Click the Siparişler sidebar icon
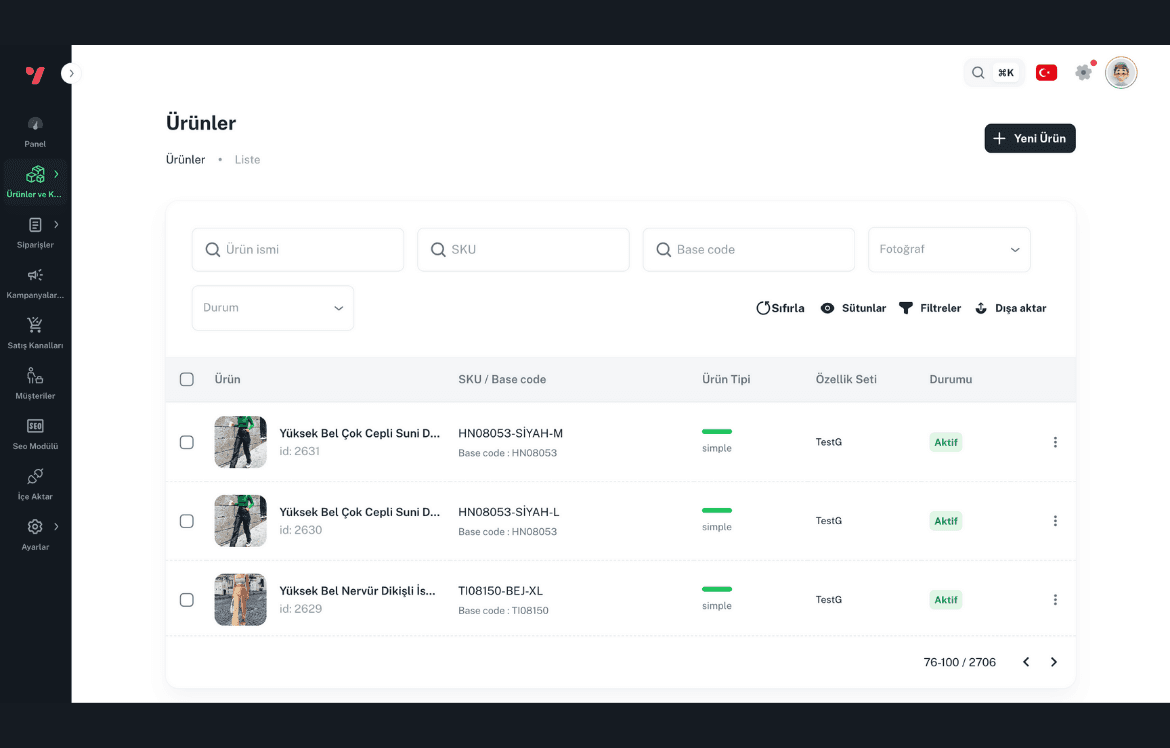The image size is (1170, 748). [x=35, y=225]
